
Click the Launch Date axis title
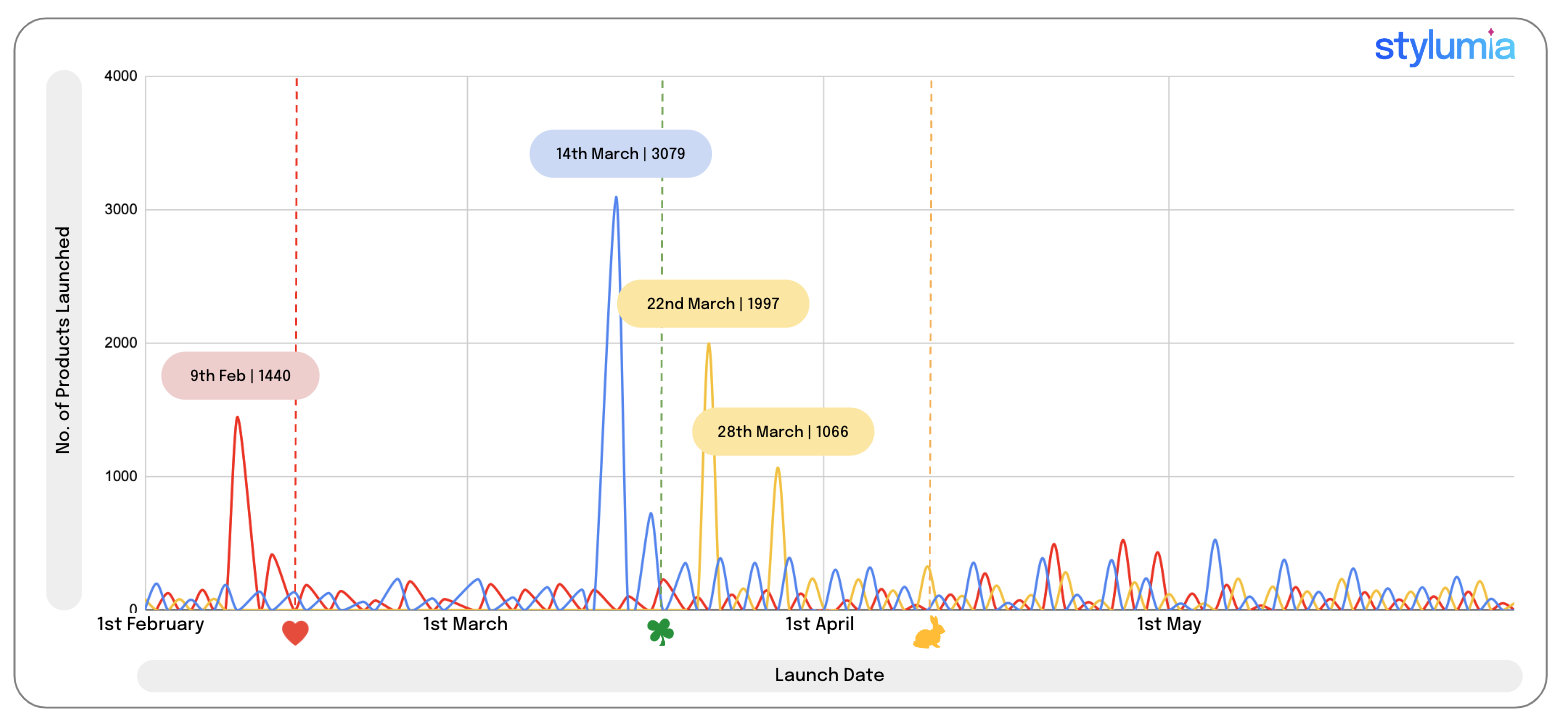(x=829, y=675)
